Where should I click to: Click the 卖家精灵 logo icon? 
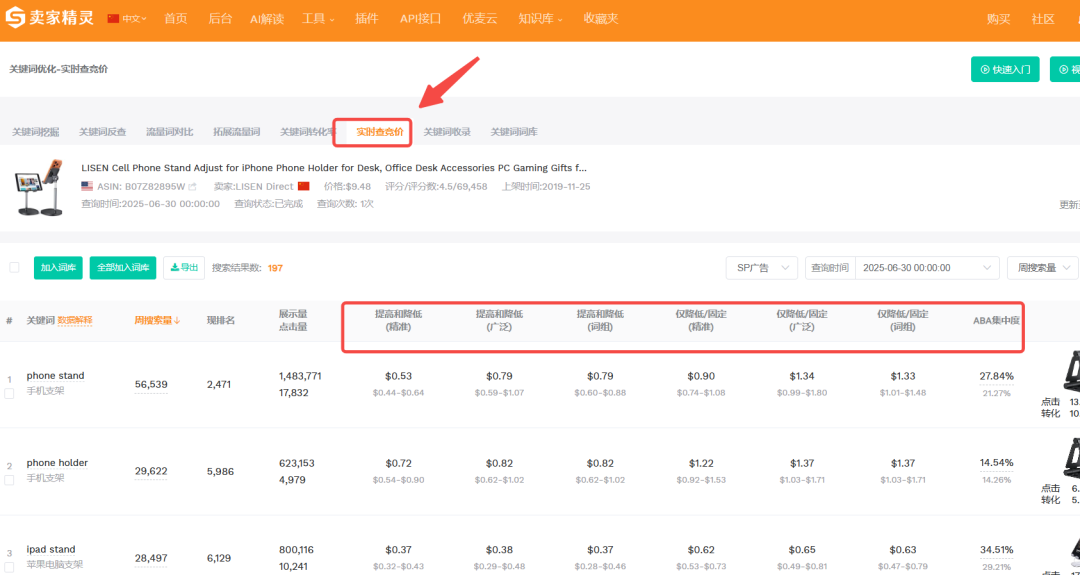pos(19,19)
